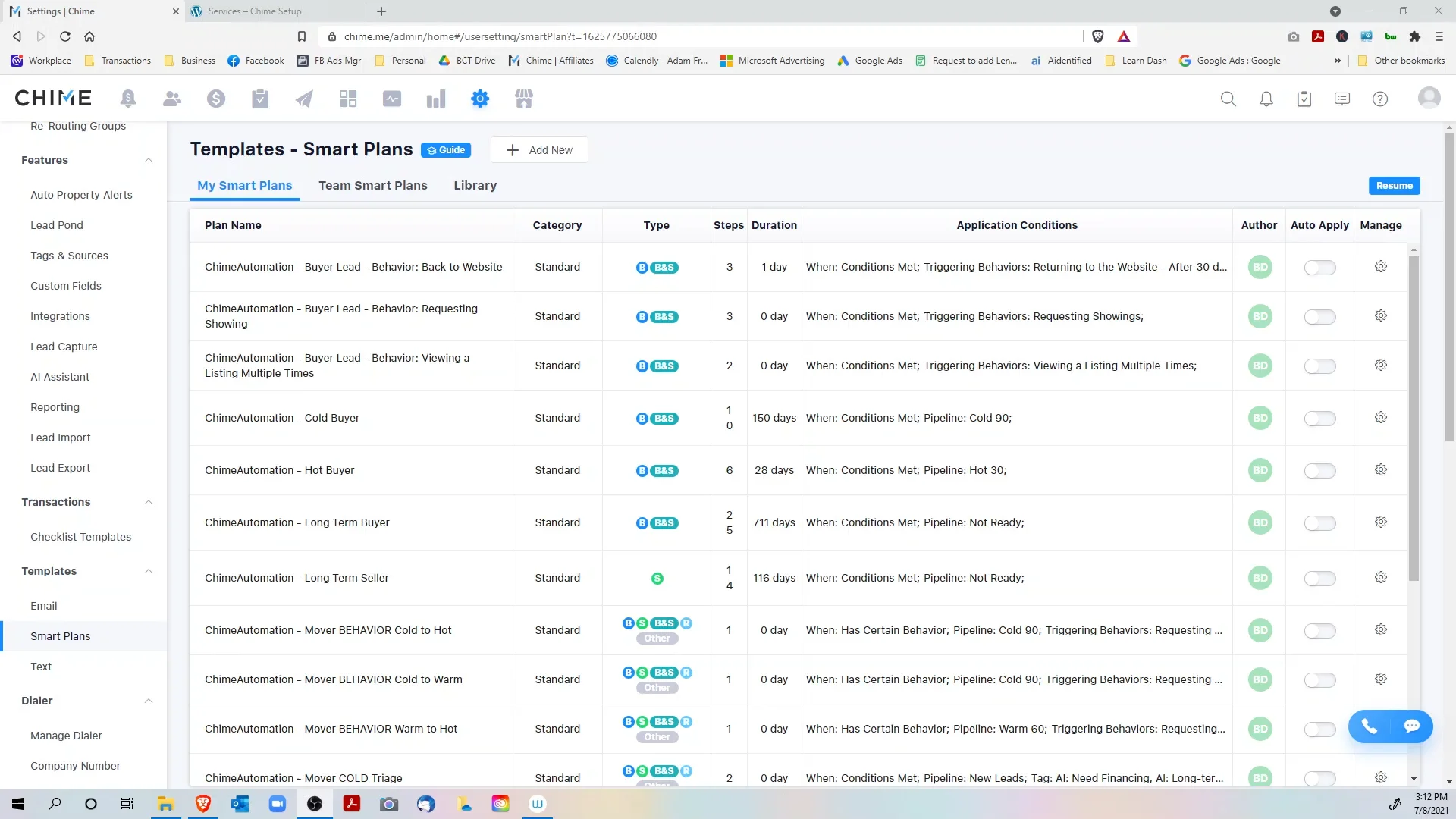
Task: Click the floating phone call button
Action: coord(1369,726)
